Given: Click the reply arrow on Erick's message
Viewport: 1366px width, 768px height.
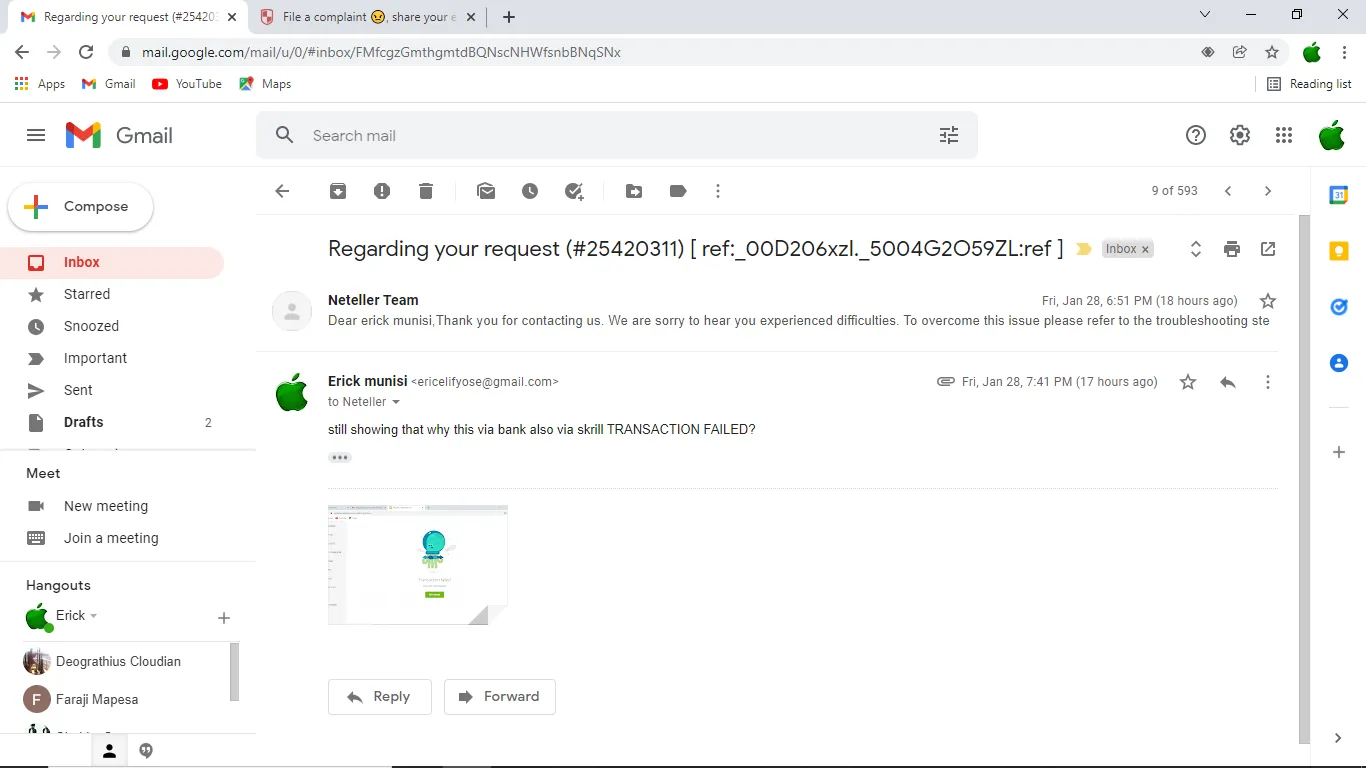Looking at the screenshot, I should (1228, 382).
